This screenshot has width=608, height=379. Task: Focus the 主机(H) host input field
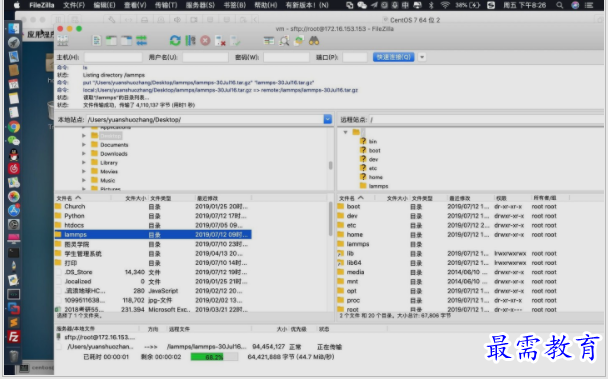coord(113,57)
